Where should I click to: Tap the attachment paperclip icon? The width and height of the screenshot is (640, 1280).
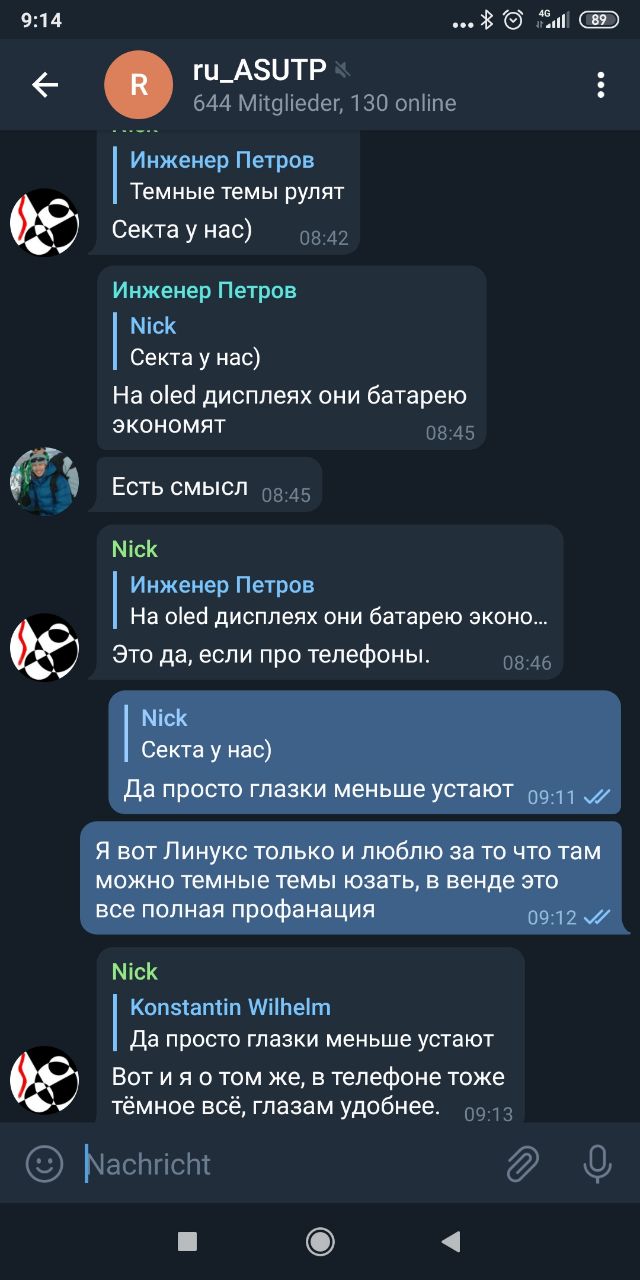522,1164
